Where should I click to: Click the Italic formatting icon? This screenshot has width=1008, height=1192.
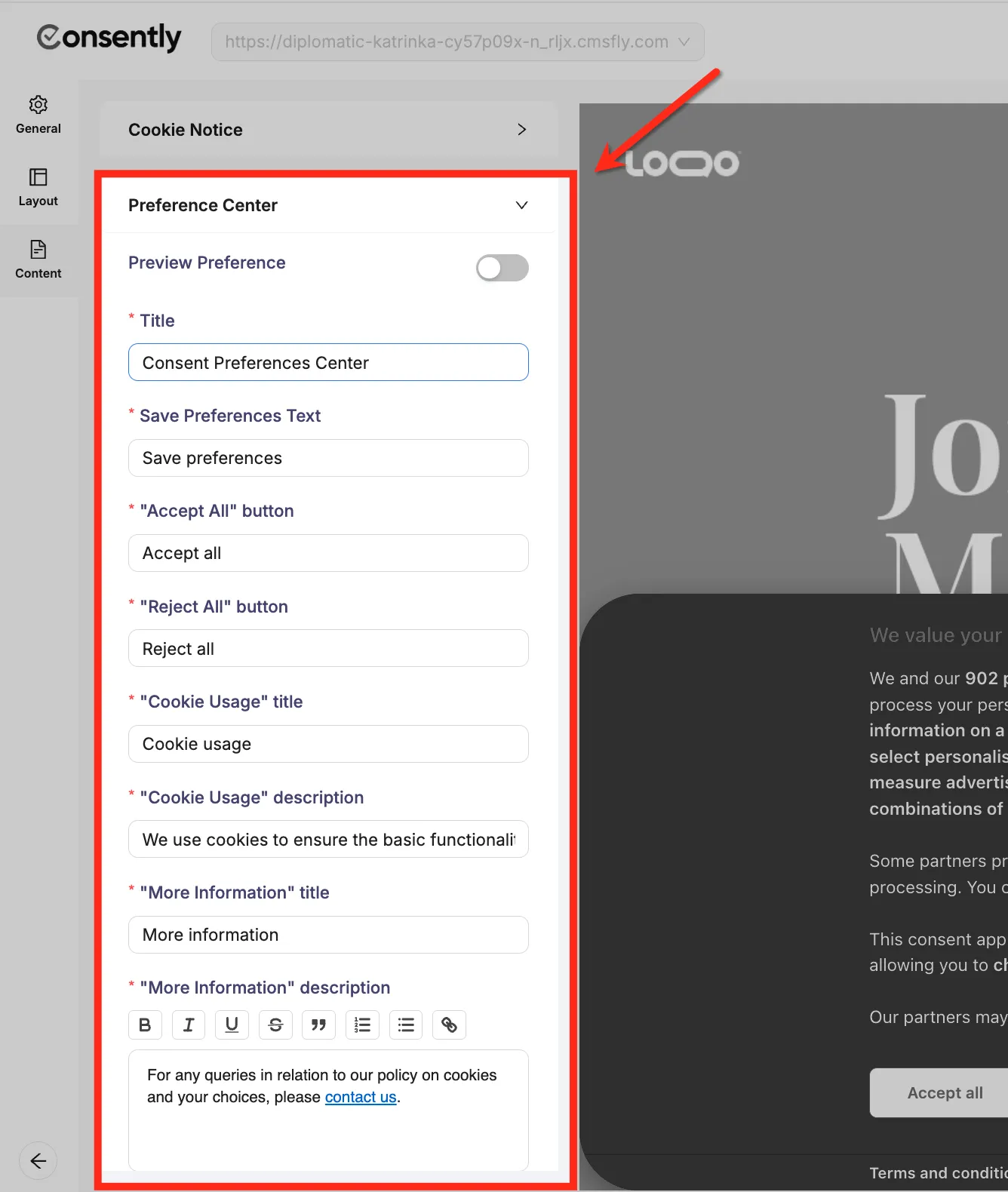pos(189,1025)
